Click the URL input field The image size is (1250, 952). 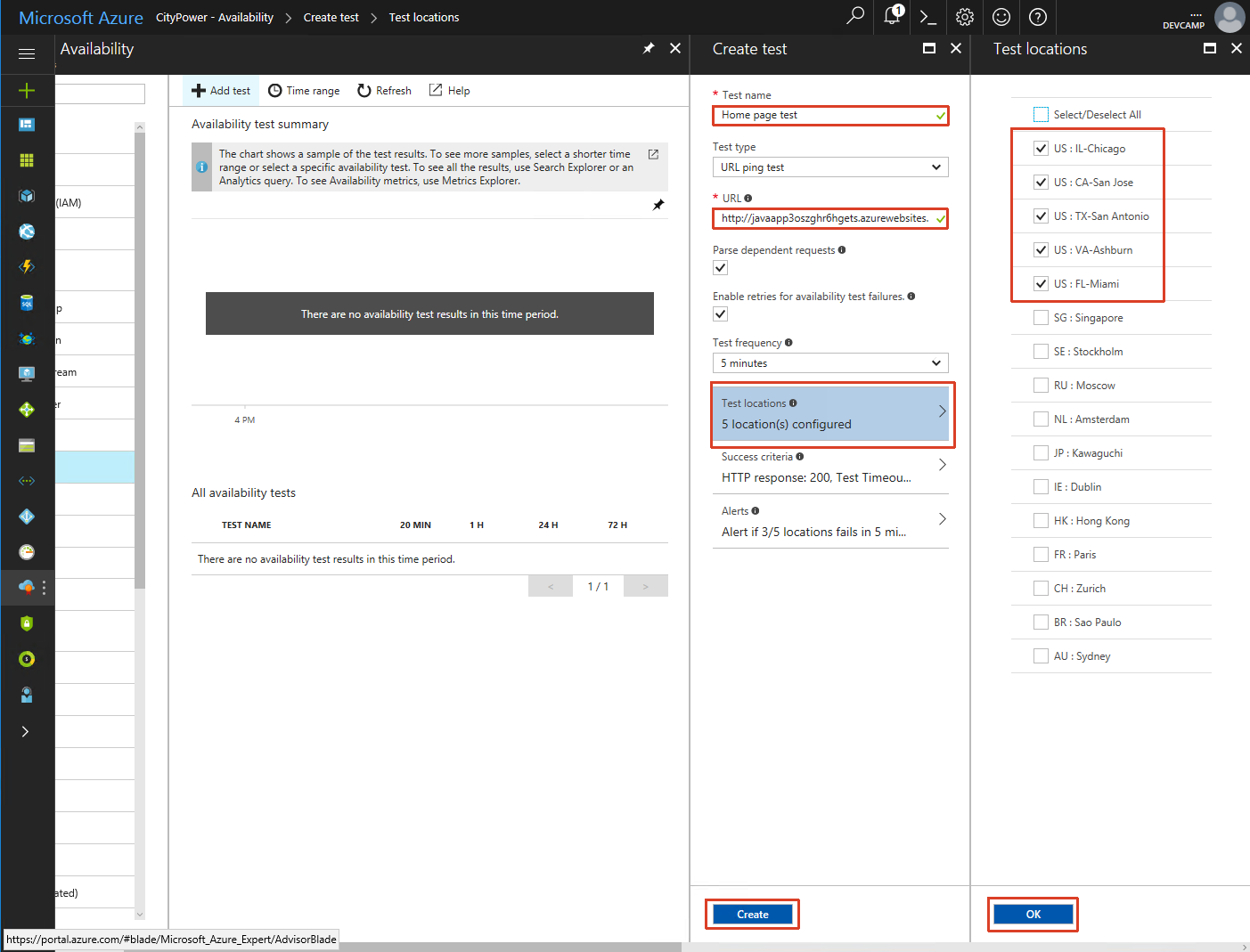coord(830,218)
